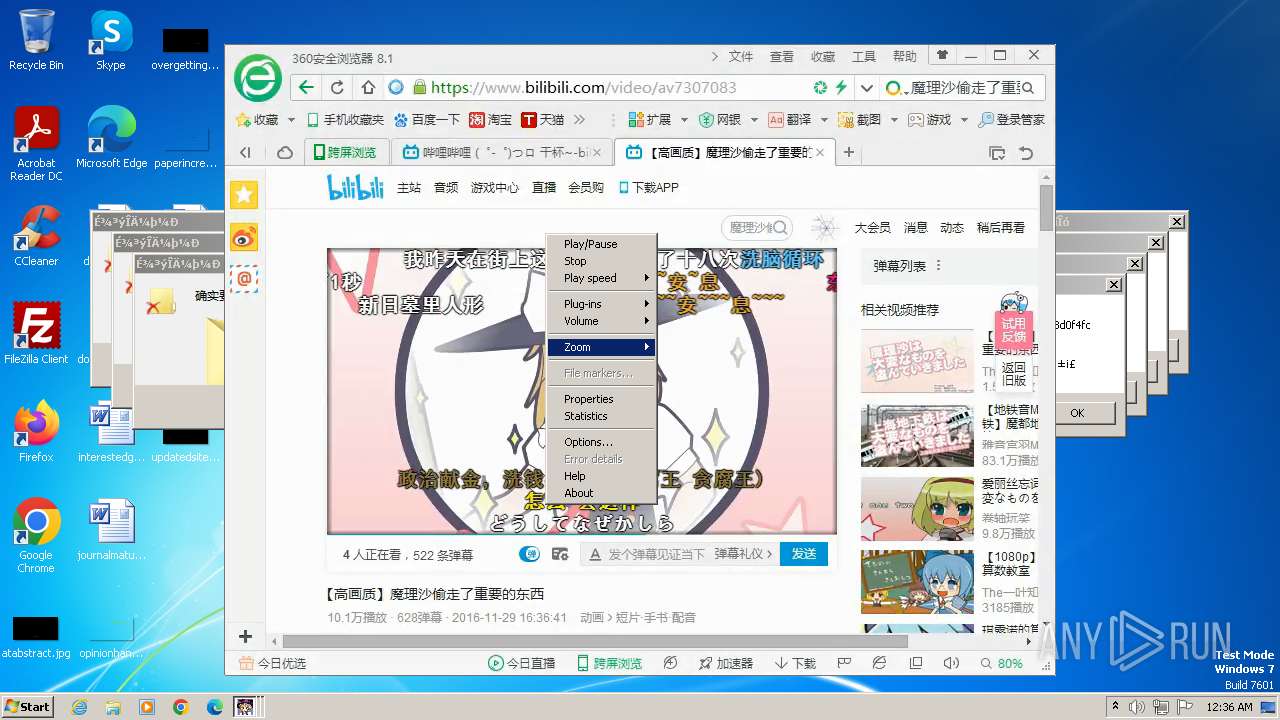The height and width of the screenshot is (720, 1280).
Task: Click 下载APP link in bilibili header
Action: pyautogui.click(x=649, y=187)
